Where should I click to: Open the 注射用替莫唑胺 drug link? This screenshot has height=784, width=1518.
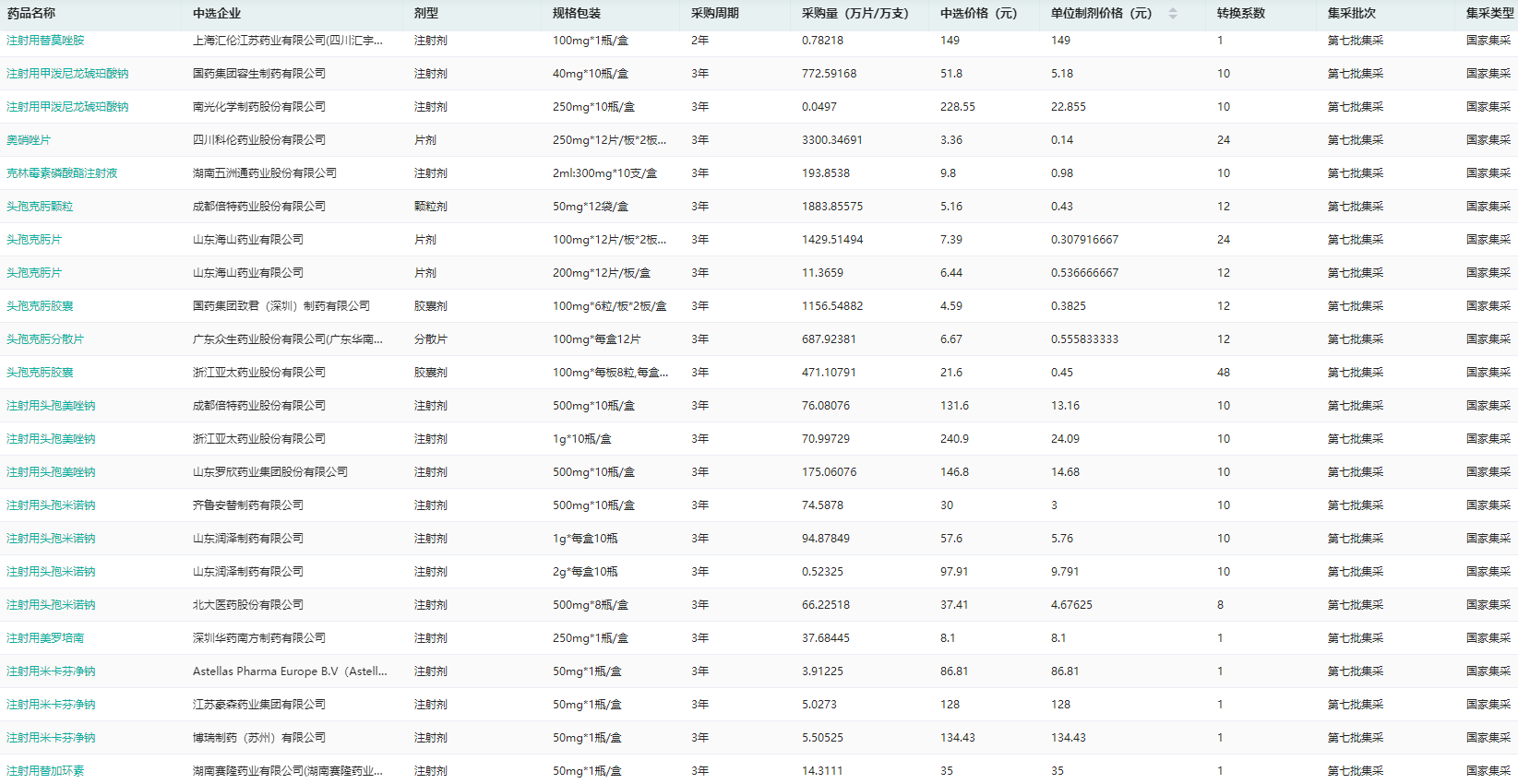[45, 41]
